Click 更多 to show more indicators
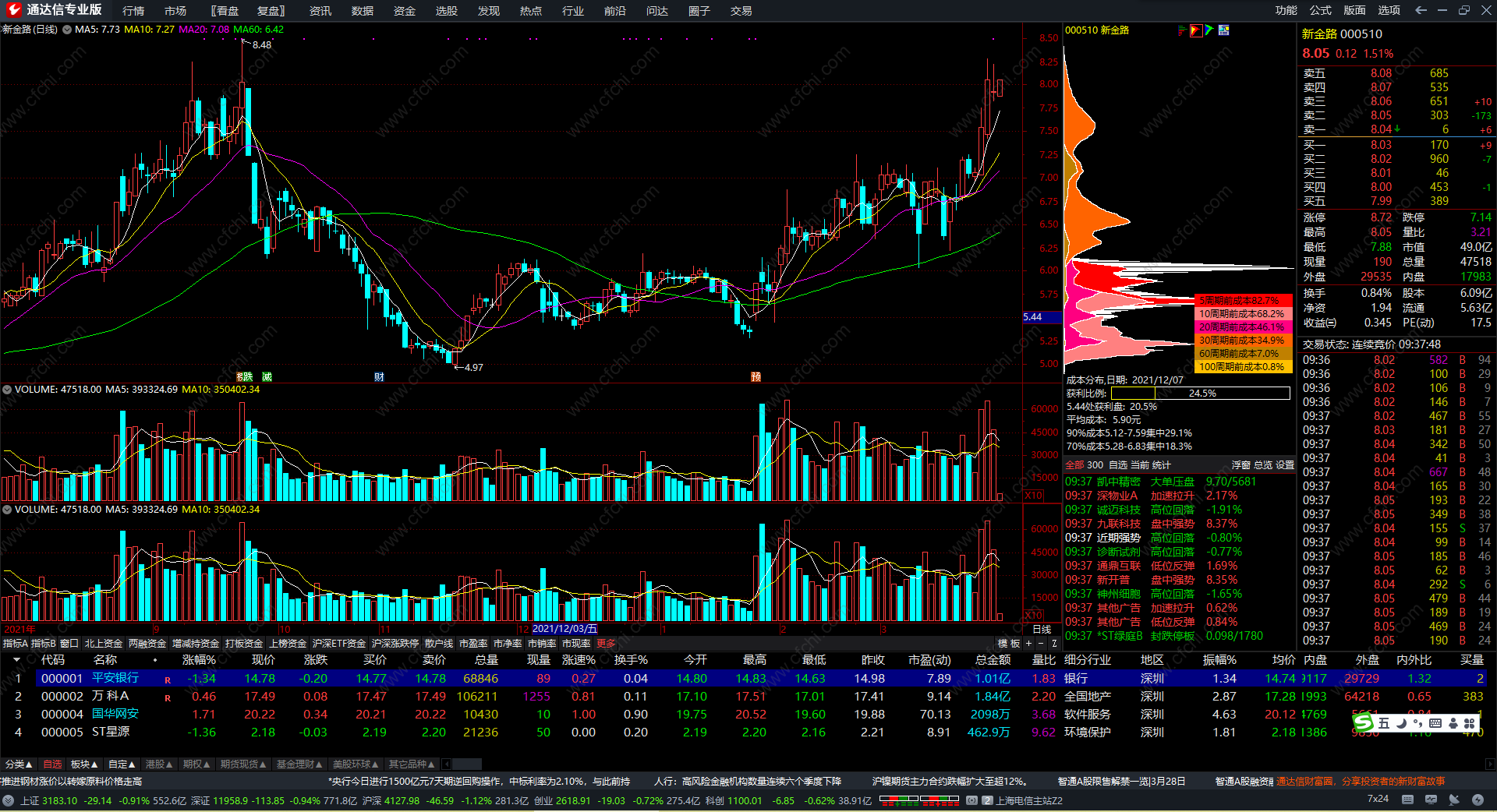 (606, 644)
